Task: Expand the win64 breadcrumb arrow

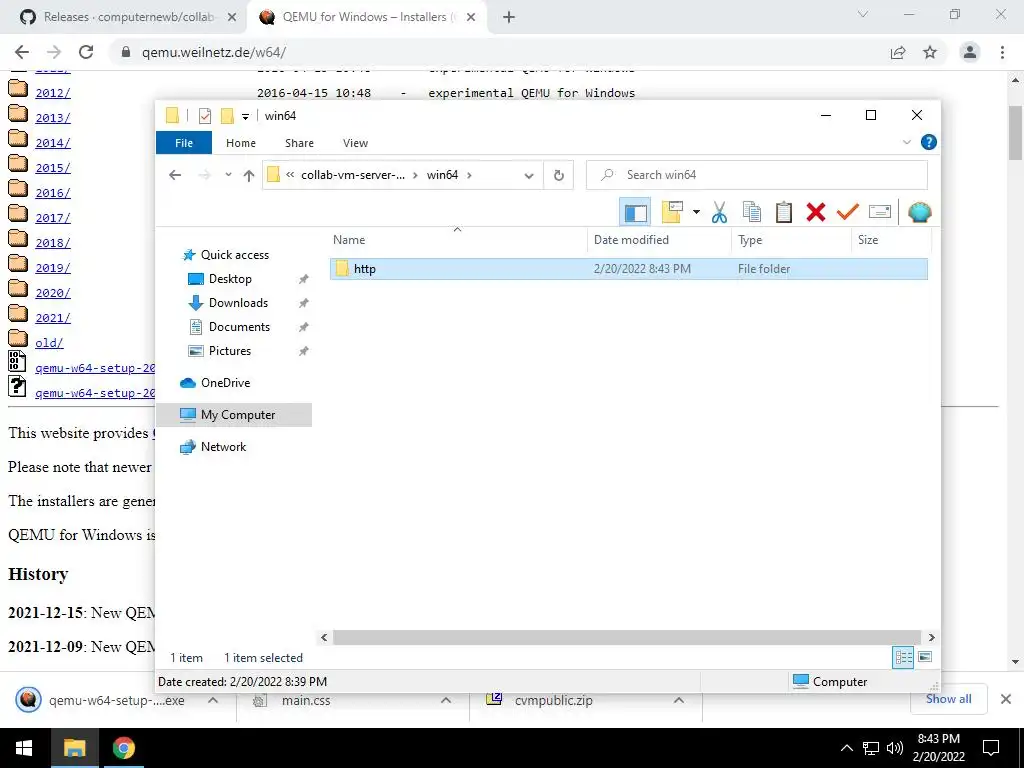Action: pos(469,175)
